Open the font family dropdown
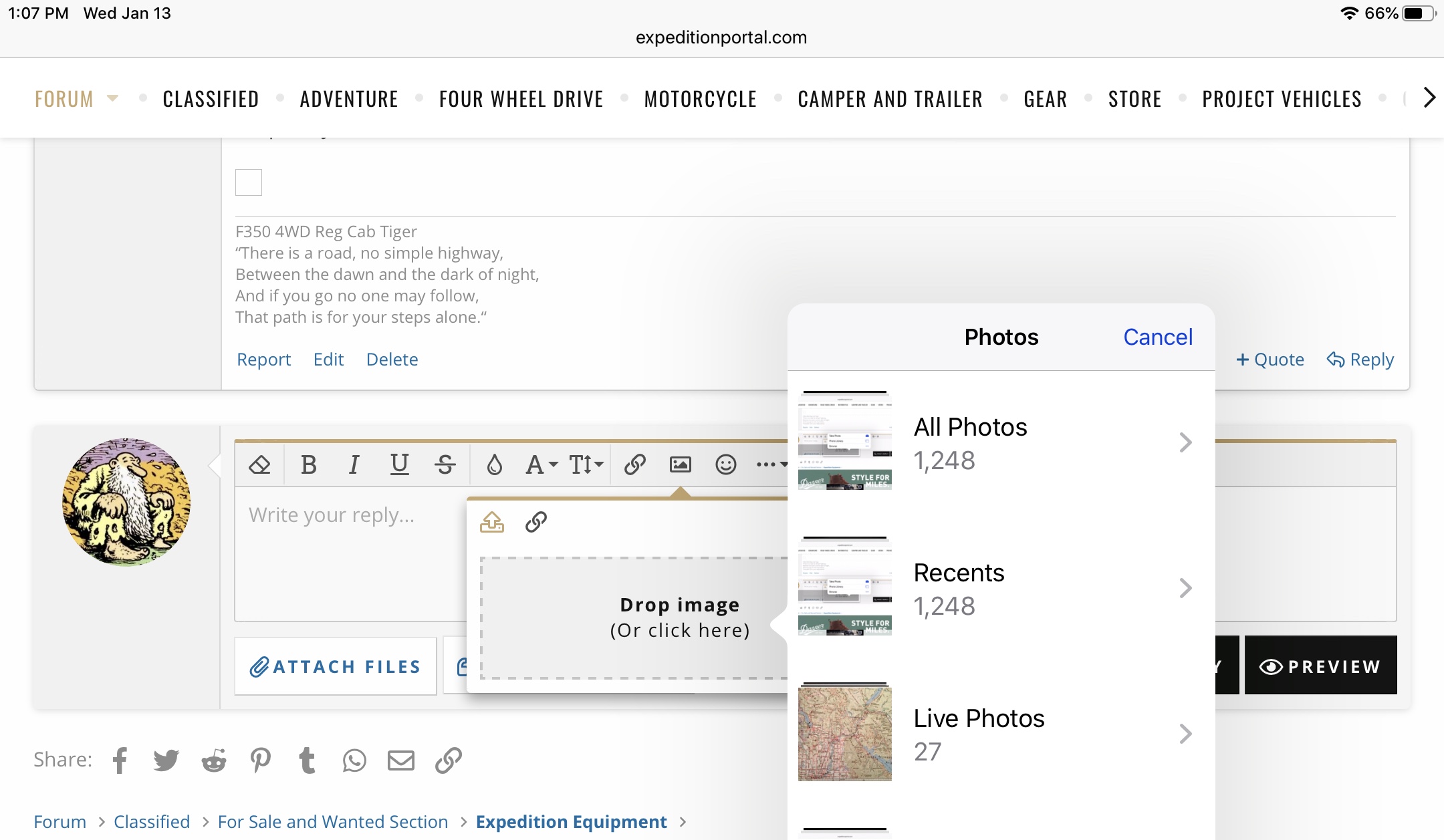 (541, 464)
